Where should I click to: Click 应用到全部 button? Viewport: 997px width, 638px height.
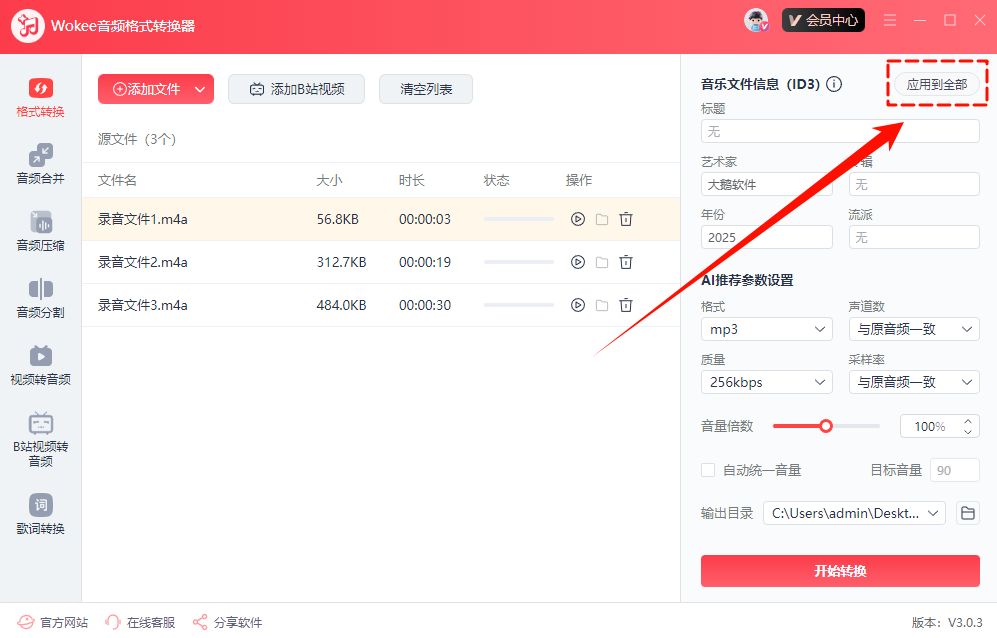click(936, 85)
